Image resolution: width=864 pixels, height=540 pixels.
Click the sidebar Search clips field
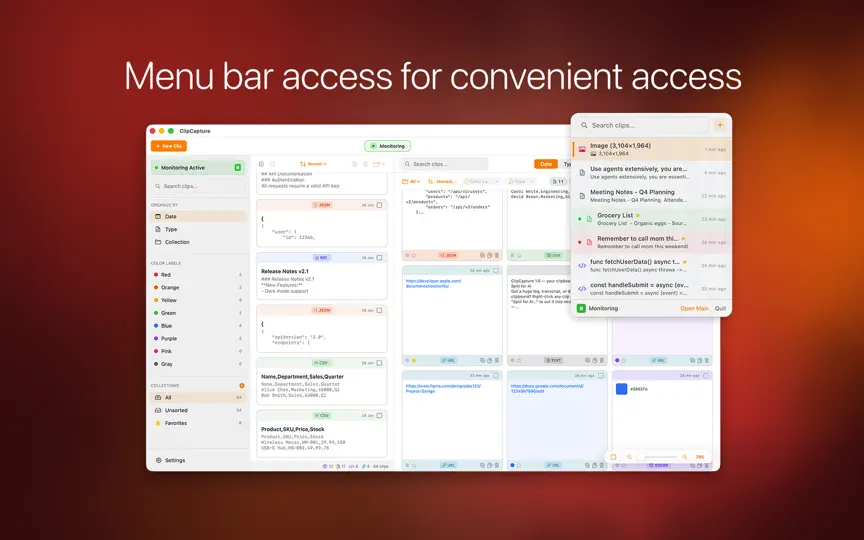(x=198, y=186)
